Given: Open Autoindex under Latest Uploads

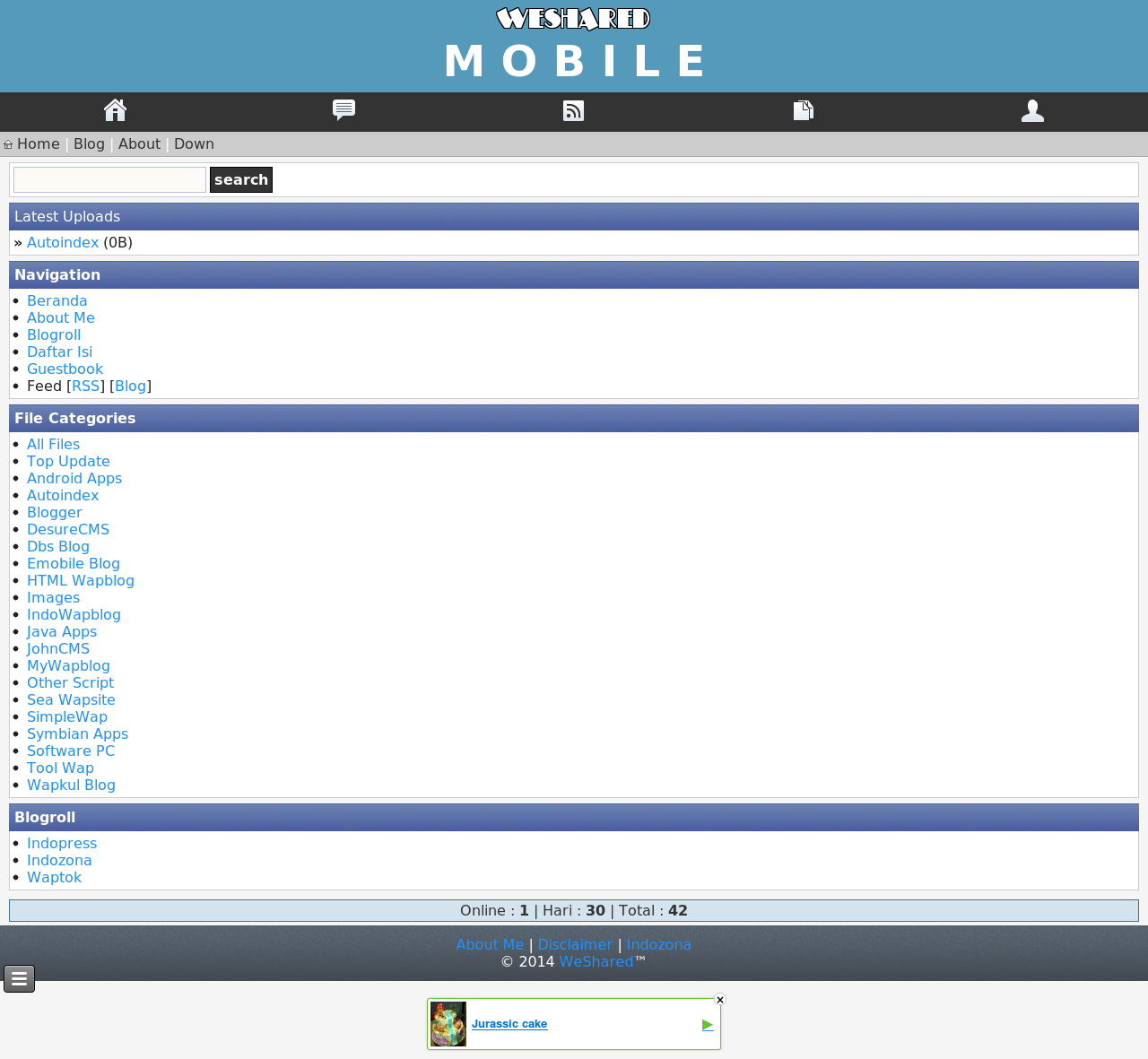Looking at the screenshot, I should (x=63, y=243).
